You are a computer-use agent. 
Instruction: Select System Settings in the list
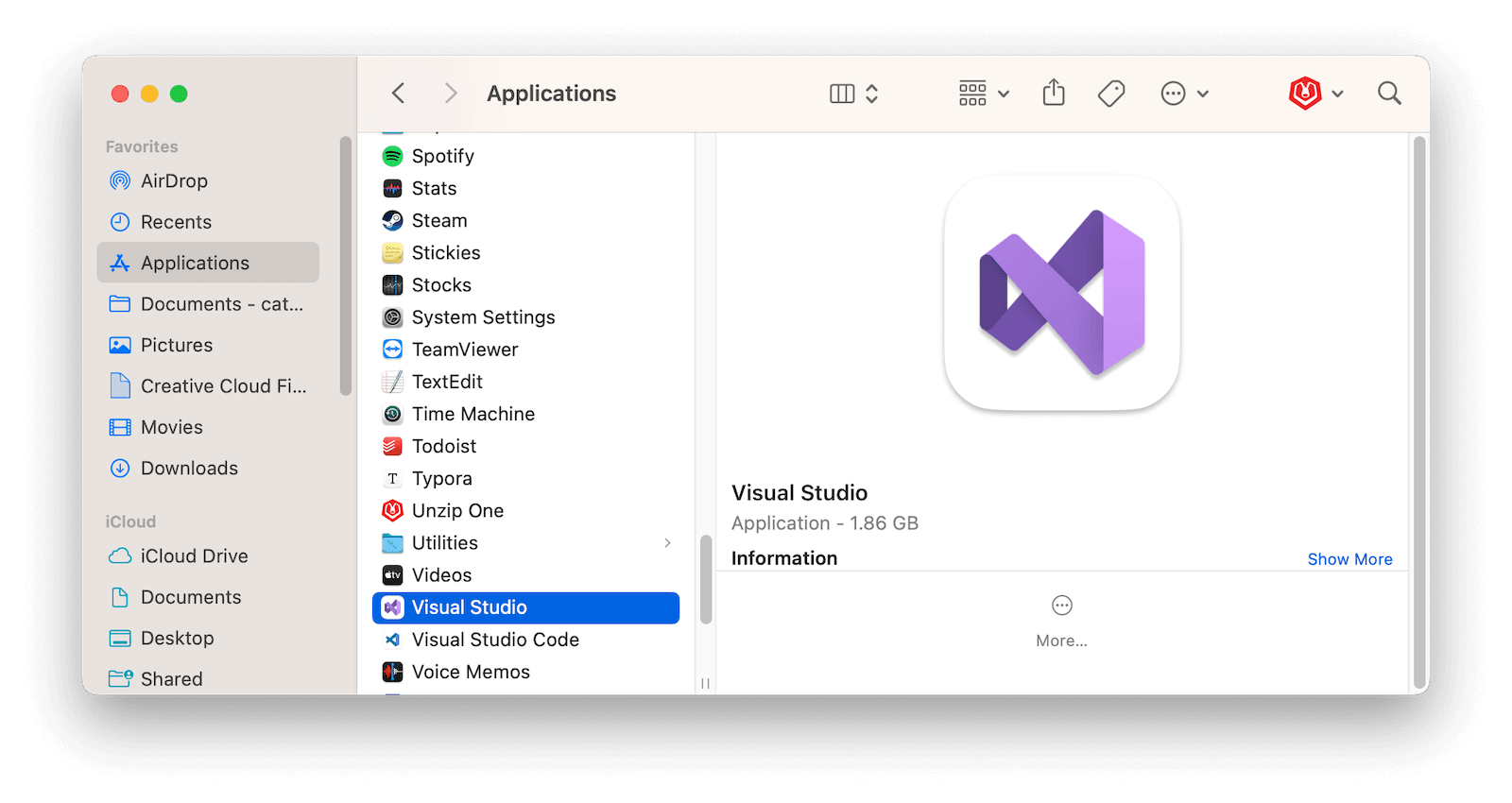pyautogui.click(x=525, y=317)
